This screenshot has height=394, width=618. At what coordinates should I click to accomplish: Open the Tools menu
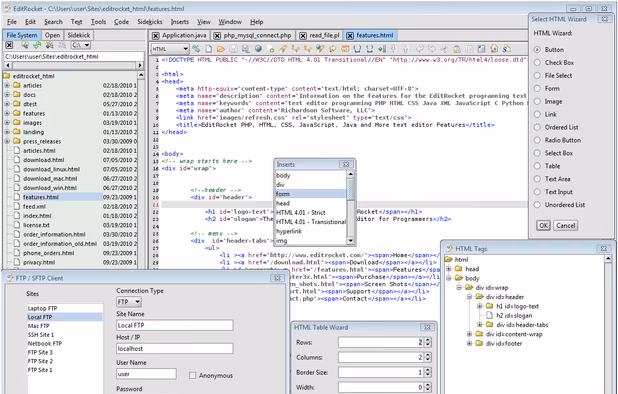click(x=98, y=22)
